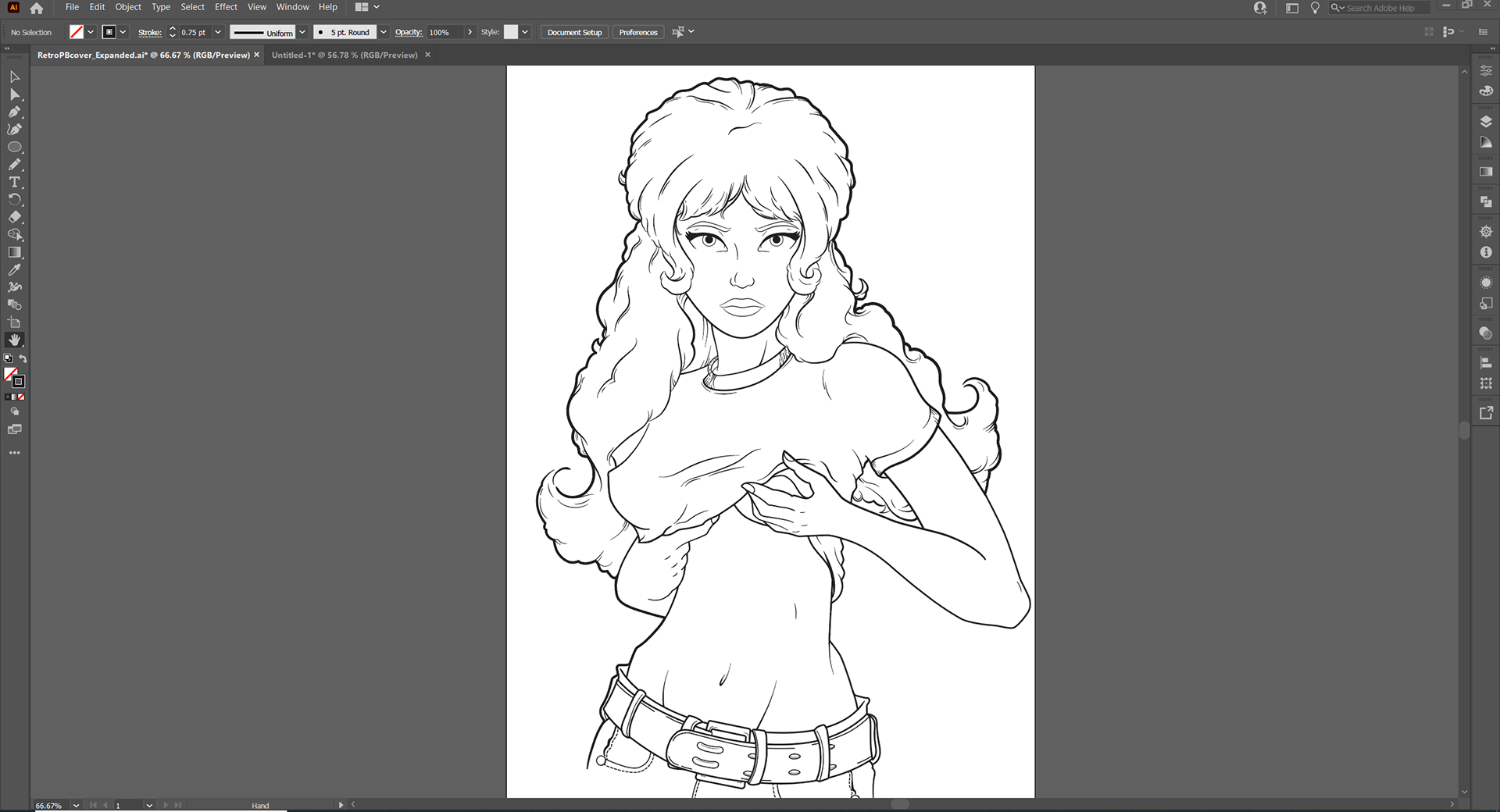The height and width of the screenshot is (812, 1500).
Task: Pick the Pencil tool
Action: [x=14, y=165]
